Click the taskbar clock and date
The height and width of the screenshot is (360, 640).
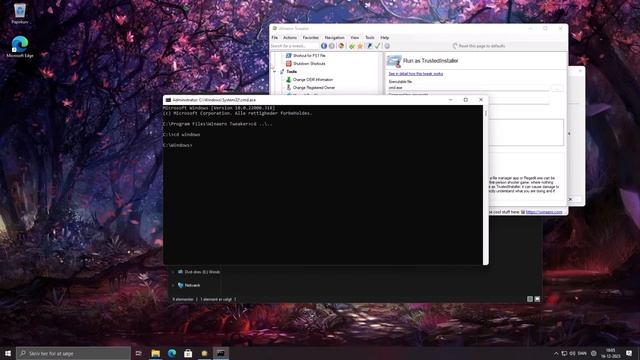[x=611, y=353]
